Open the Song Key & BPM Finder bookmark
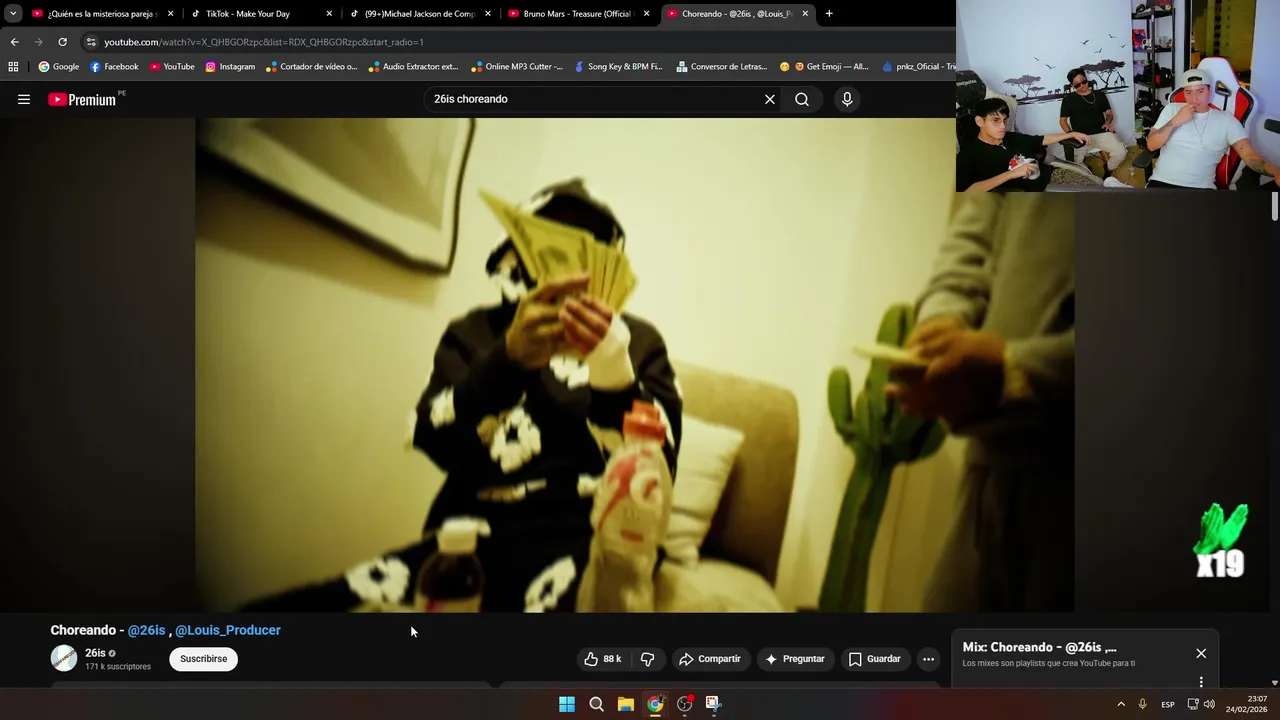This screenshot has width=1280, height=720. click(x=618, y=67)
